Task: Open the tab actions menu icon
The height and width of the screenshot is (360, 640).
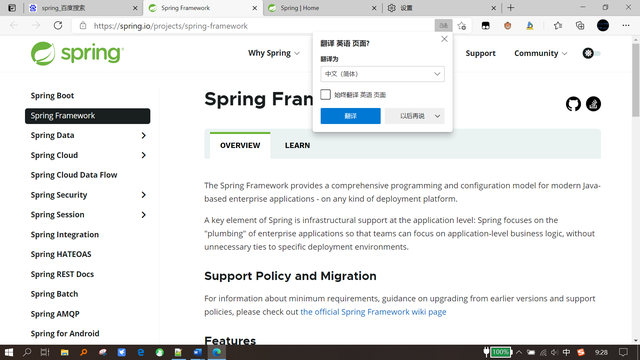Action: click(12, 8)
